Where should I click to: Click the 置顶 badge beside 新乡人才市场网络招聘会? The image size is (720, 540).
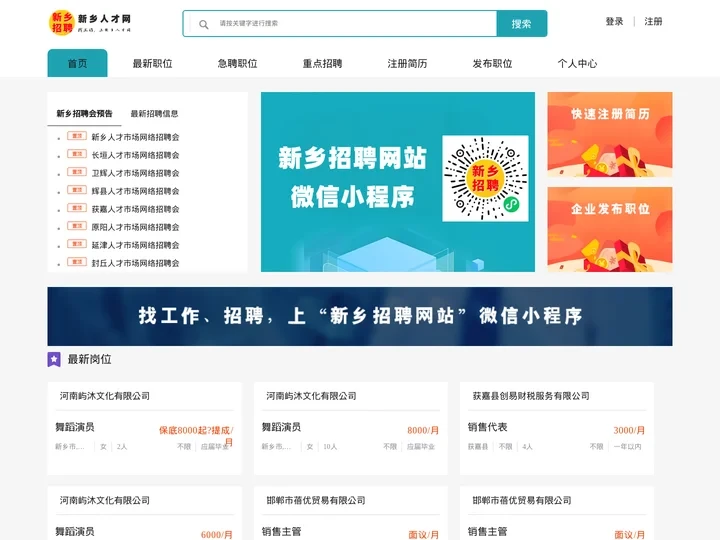click(x=77, y=136)
